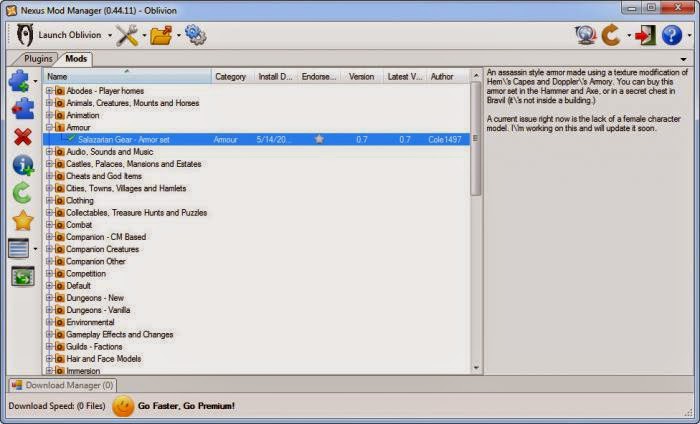
Task: Select Collectables, Treasure Hunts and Puzzles
Action: (x=137, y=212)
